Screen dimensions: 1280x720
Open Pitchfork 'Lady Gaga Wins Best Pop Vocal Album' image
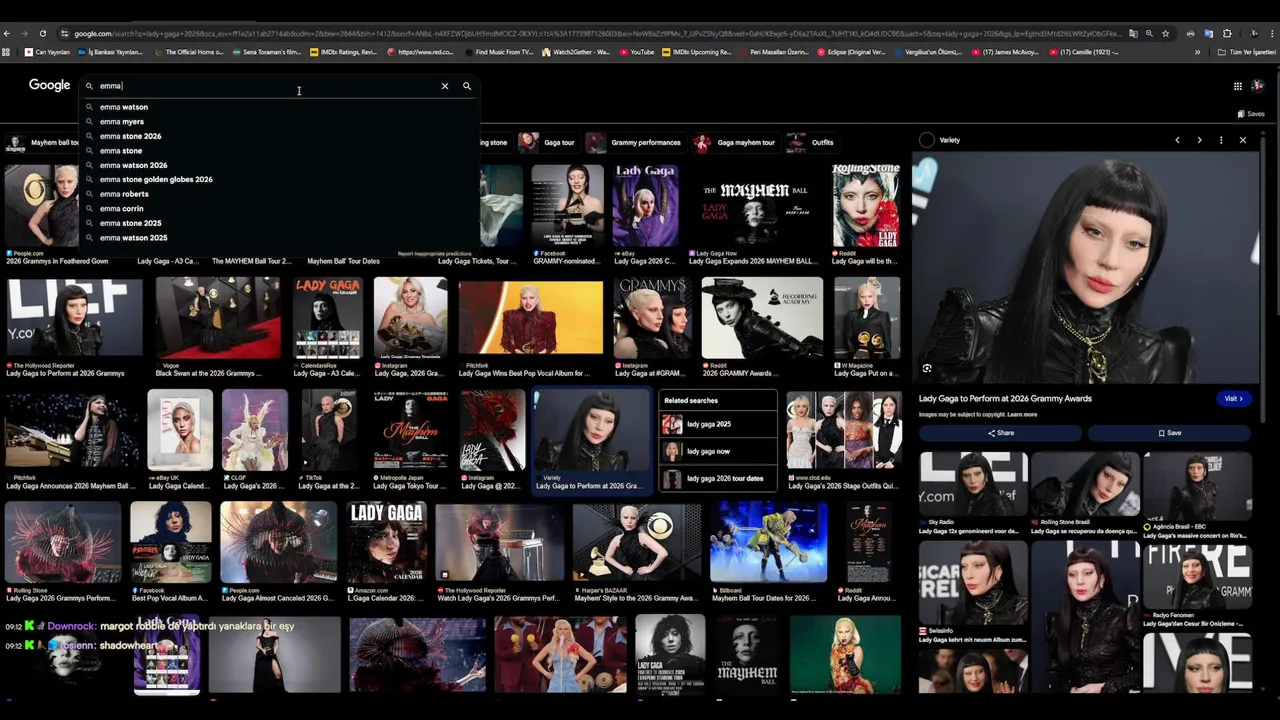(530, 318)
